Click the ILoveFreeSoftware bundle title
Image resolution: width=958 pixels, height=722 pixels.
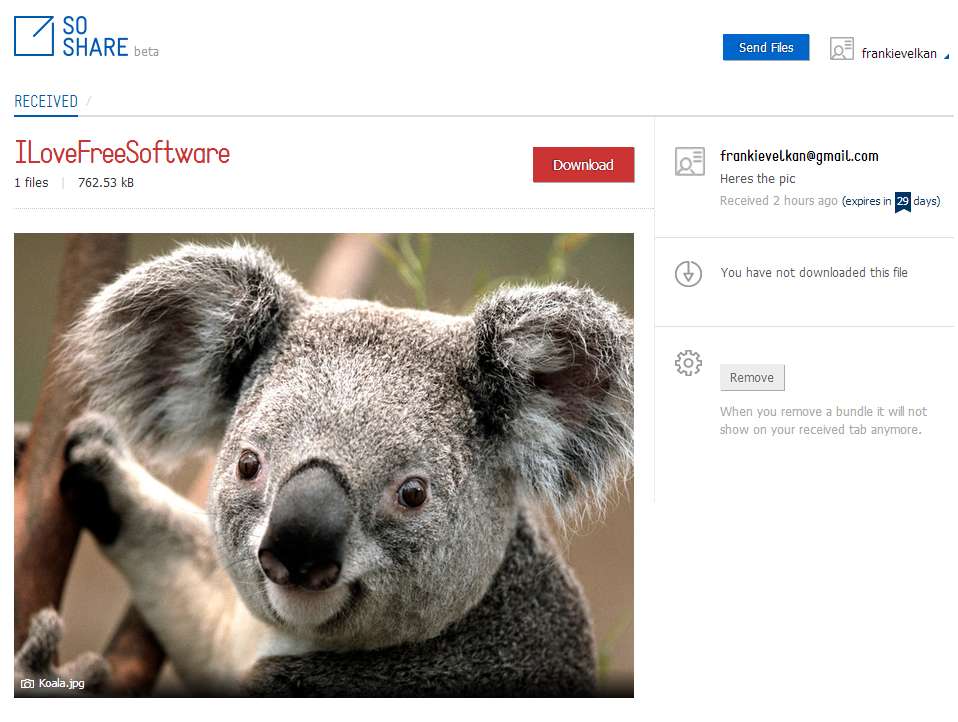(122, 153)
